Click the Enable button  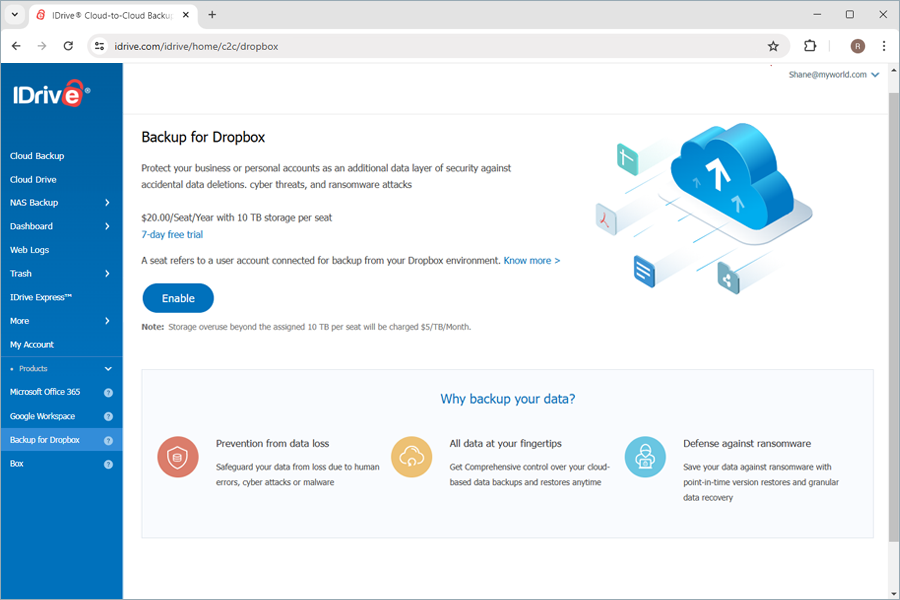(178, 298)
